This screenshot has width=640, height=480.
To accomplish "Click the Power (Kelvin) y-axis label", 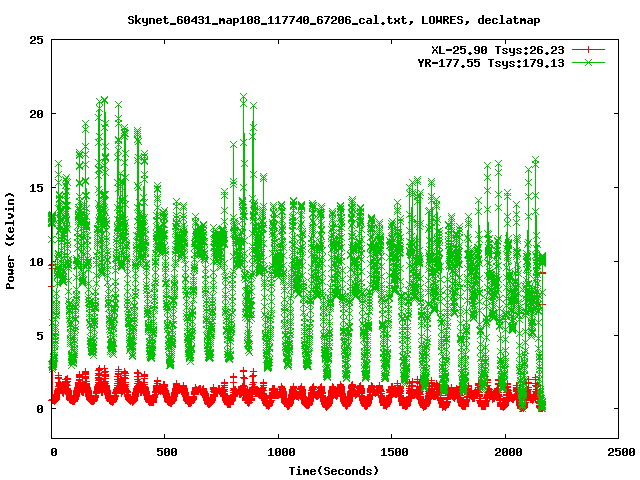I will (x=10, y=241).
